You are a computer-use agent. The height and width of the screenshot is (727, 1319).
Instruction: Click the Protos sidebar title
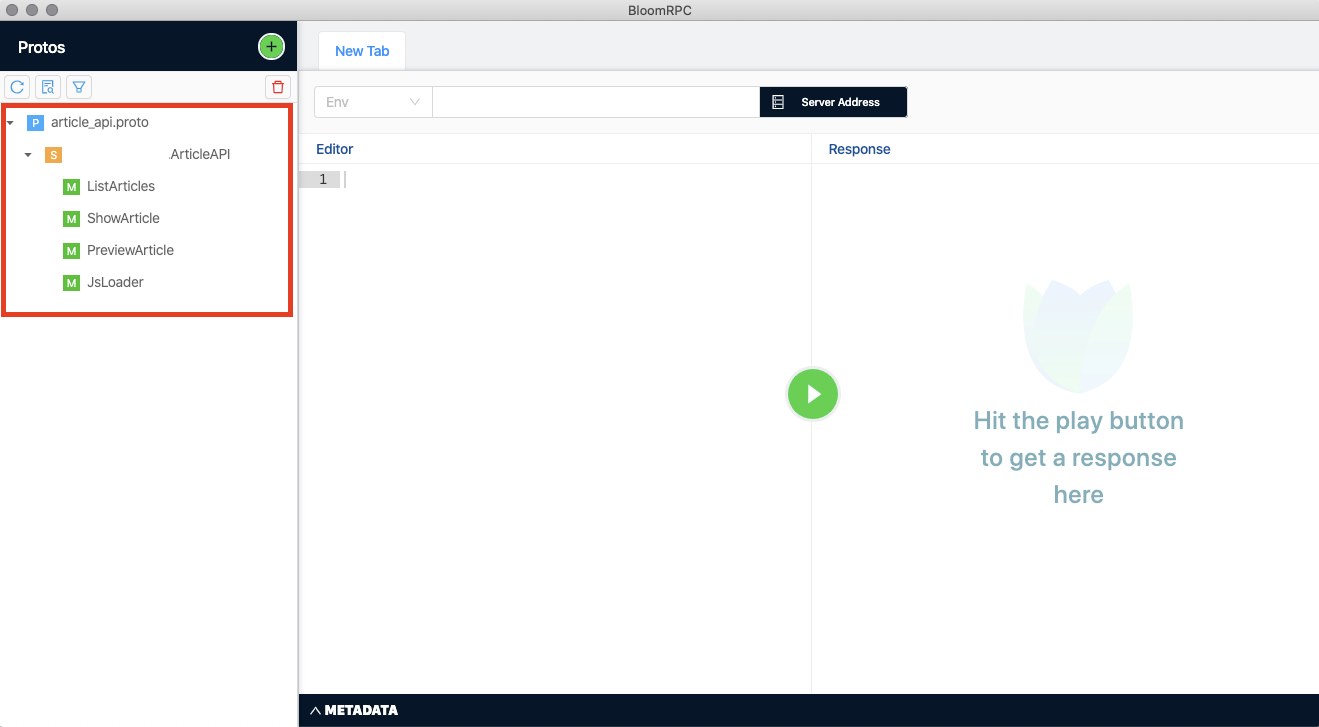[42, 47]
